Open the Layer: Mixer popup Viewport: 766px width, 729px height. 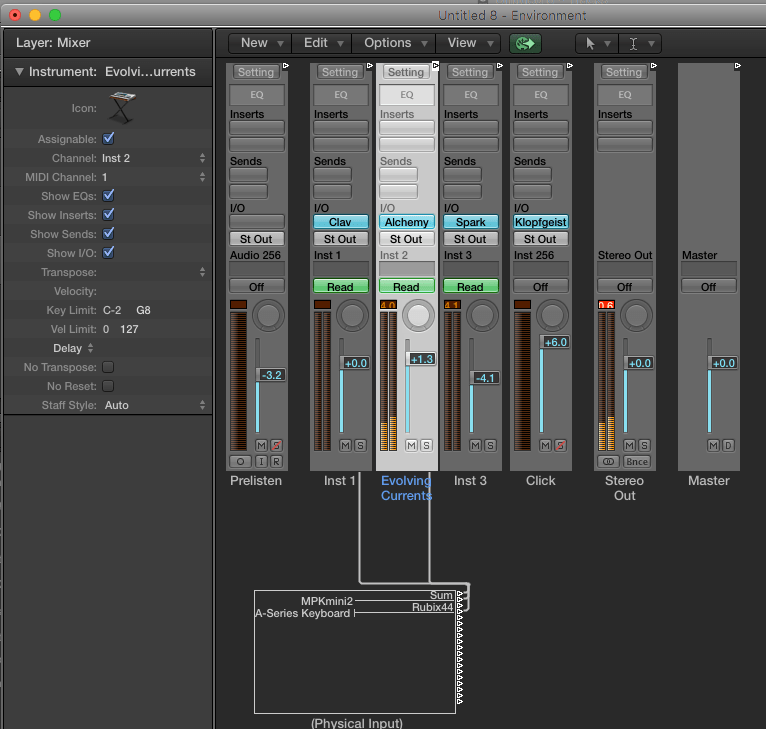53,43
